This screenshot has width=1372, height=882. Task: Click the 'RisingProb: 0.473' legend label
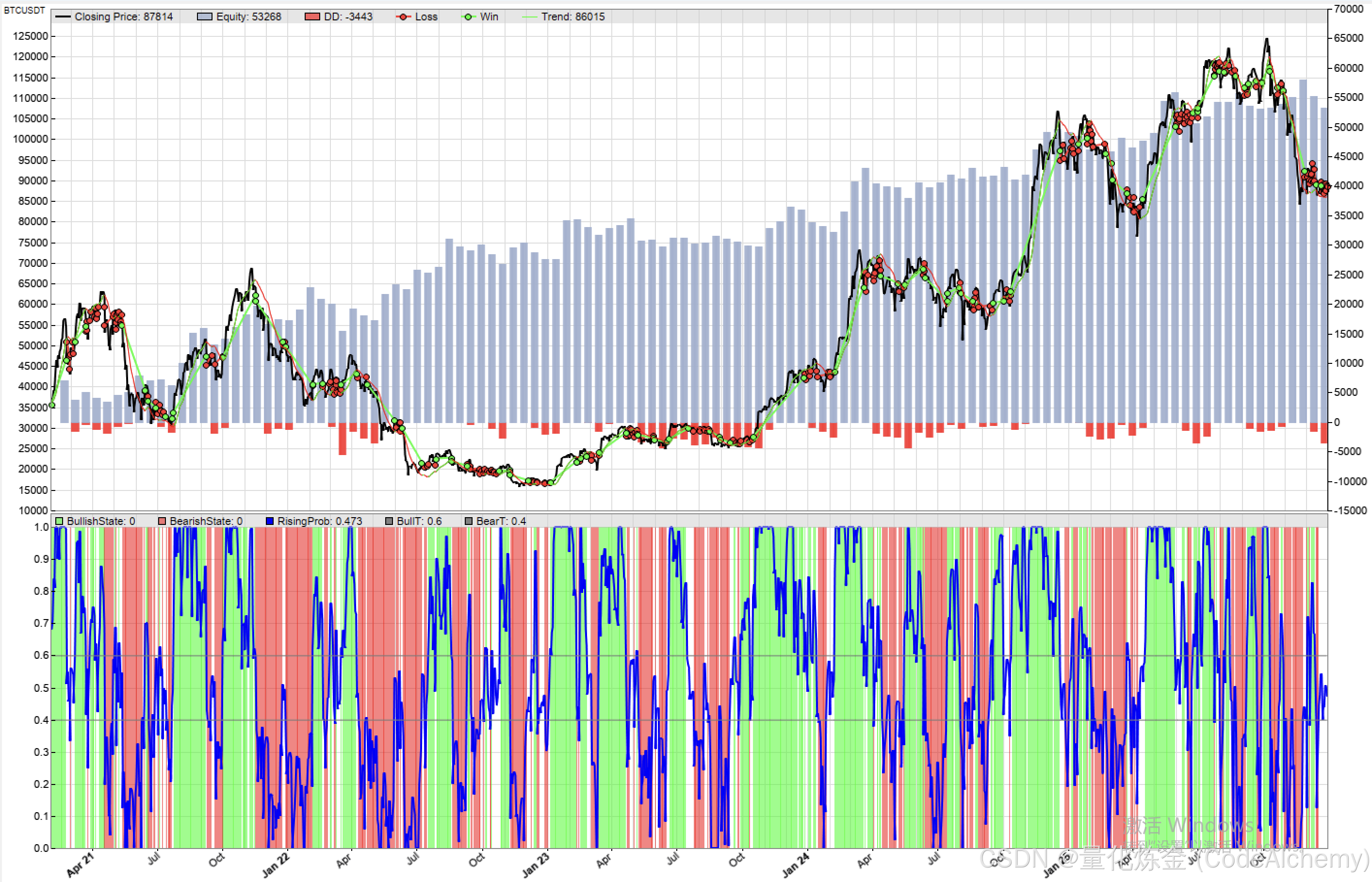pyautogui.click(x=320, y=521)
